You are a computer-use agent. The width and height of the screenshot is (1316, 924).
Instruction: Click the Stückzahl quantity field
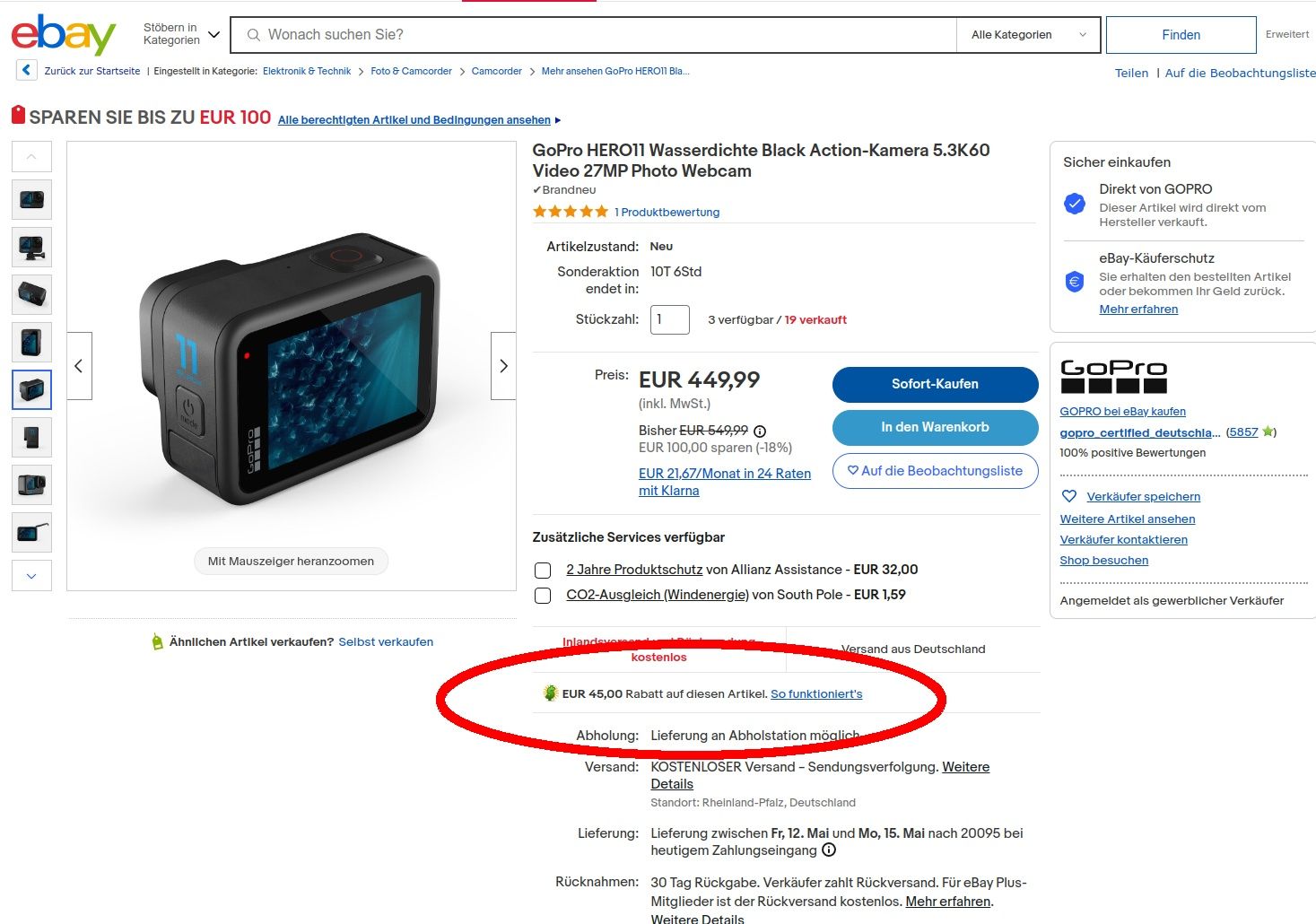(670, 319)
